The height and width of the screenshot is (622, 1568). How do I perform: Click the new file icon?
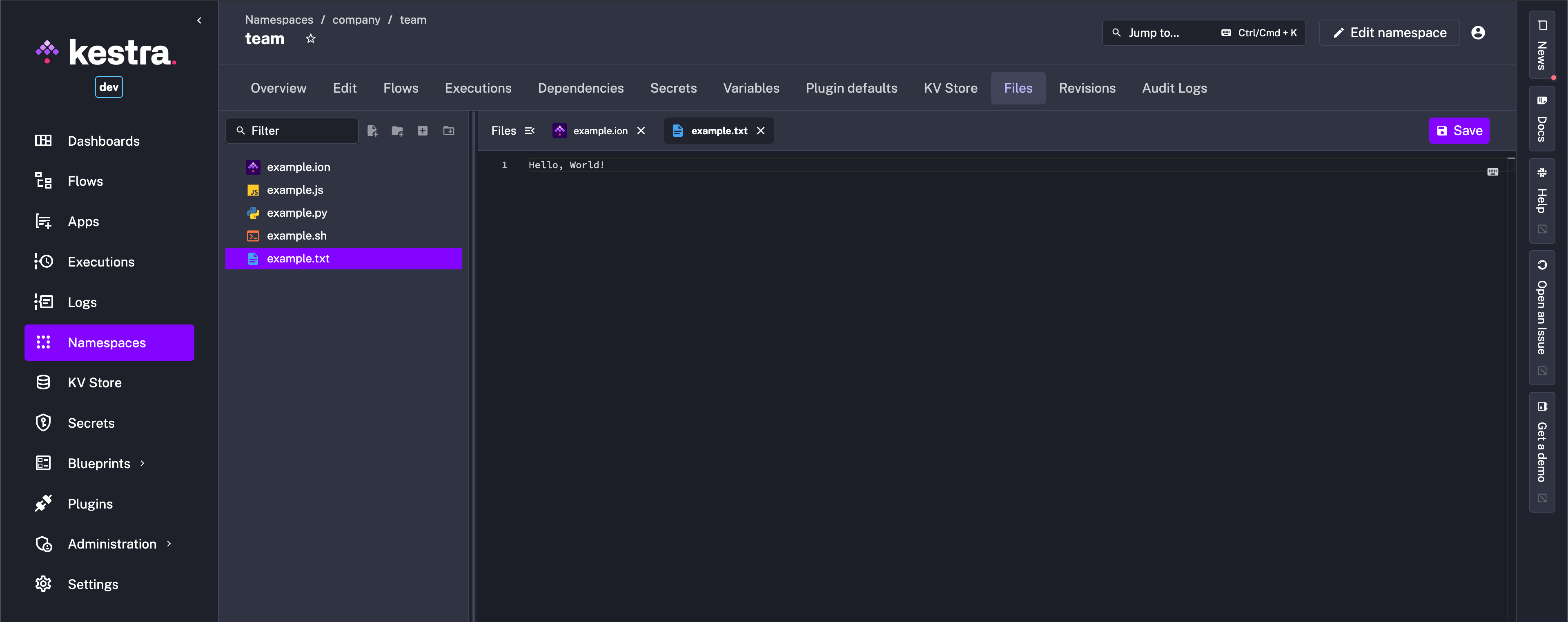(372, 131)
